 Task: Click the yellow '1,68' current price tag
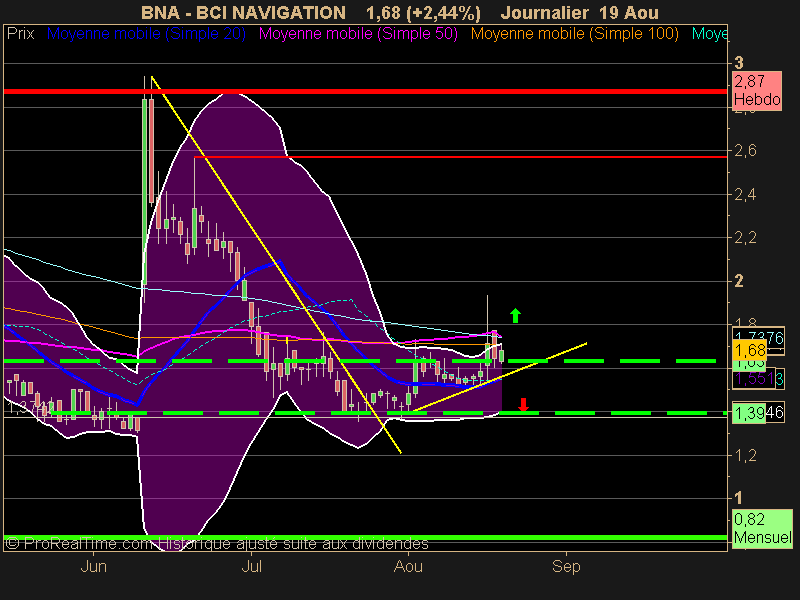tap(749, 351)
